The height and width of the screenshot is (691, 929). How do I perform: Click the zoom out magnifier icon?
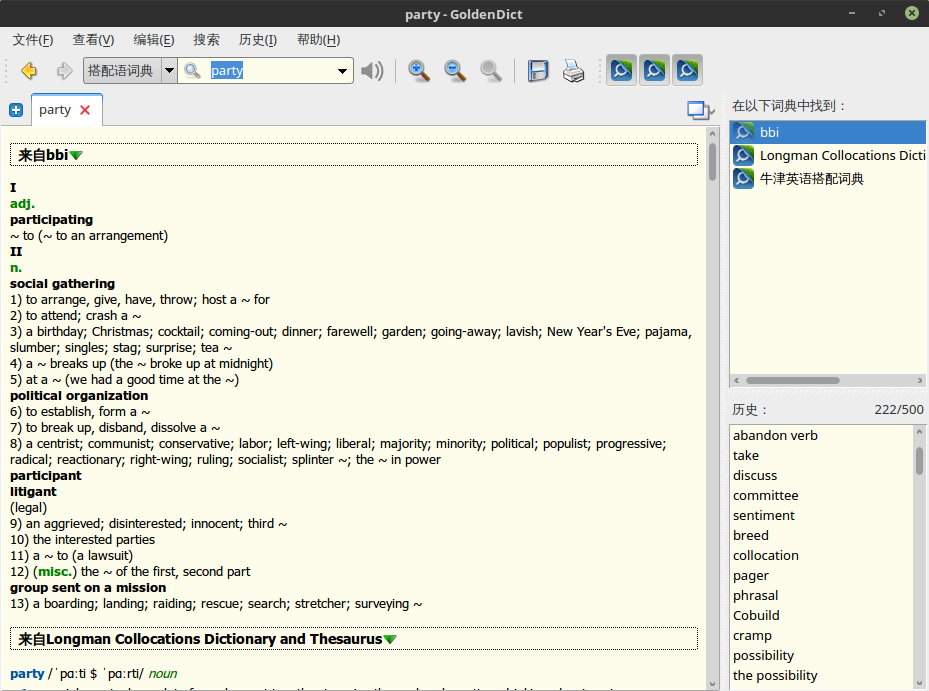[455, 71]
